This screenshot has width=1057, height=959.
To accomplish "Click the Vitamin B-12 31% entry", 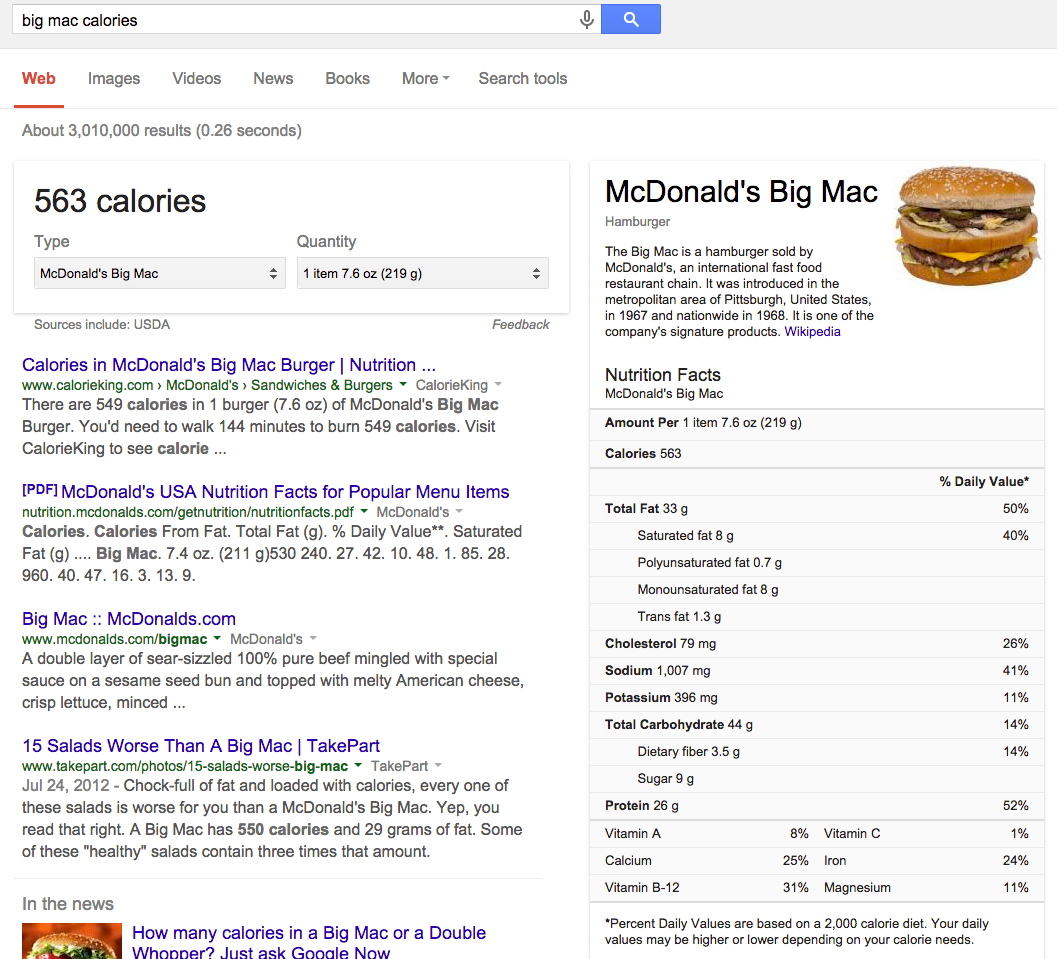I will click(x=706, y=888).
